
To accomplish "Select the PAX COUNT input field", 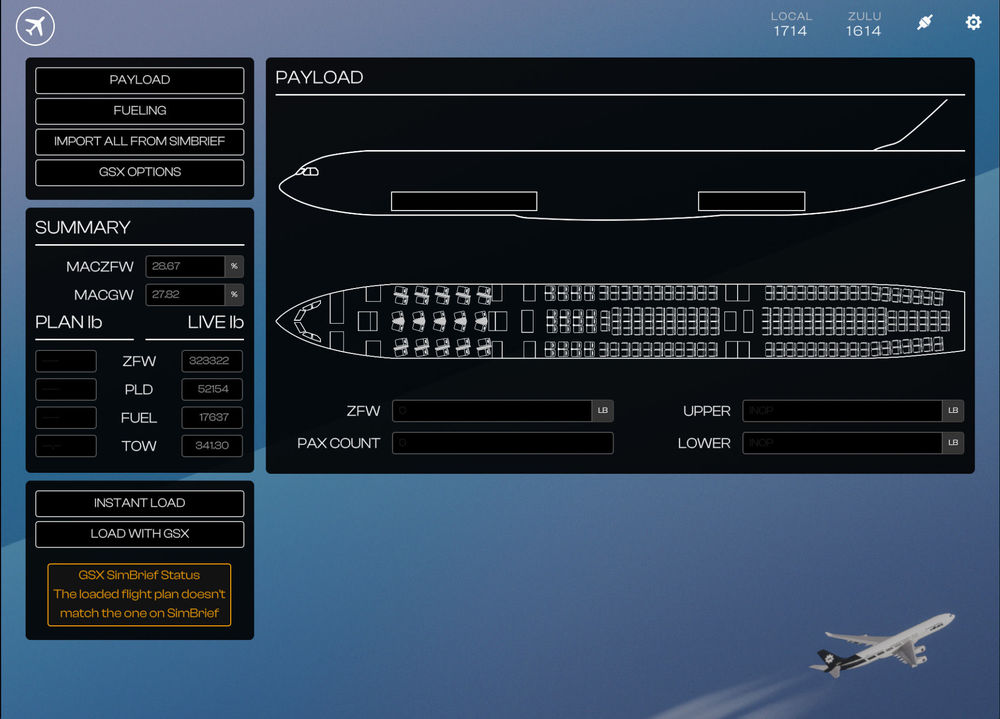I will point(502,443).
